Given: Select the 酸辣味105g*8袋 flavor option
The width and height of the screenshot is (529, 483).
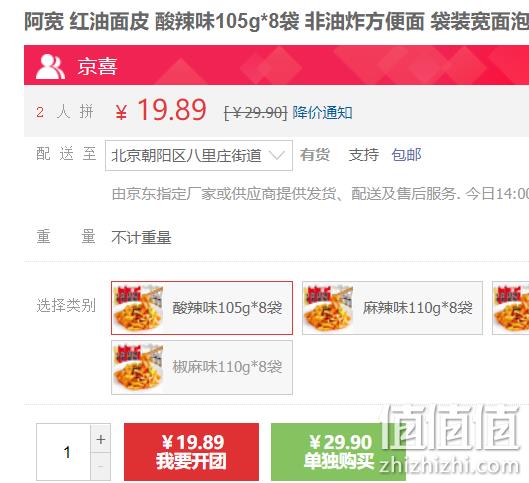Looking at the screenshot, I should point(202,308).
